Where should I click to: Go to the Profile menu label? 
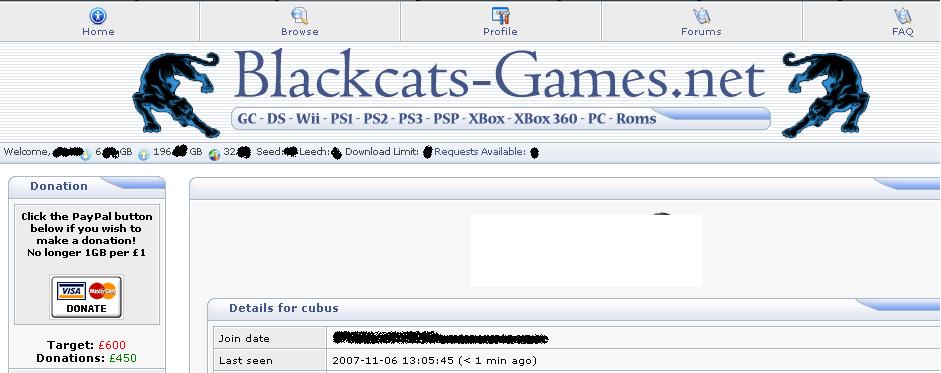tap(500, 32)
